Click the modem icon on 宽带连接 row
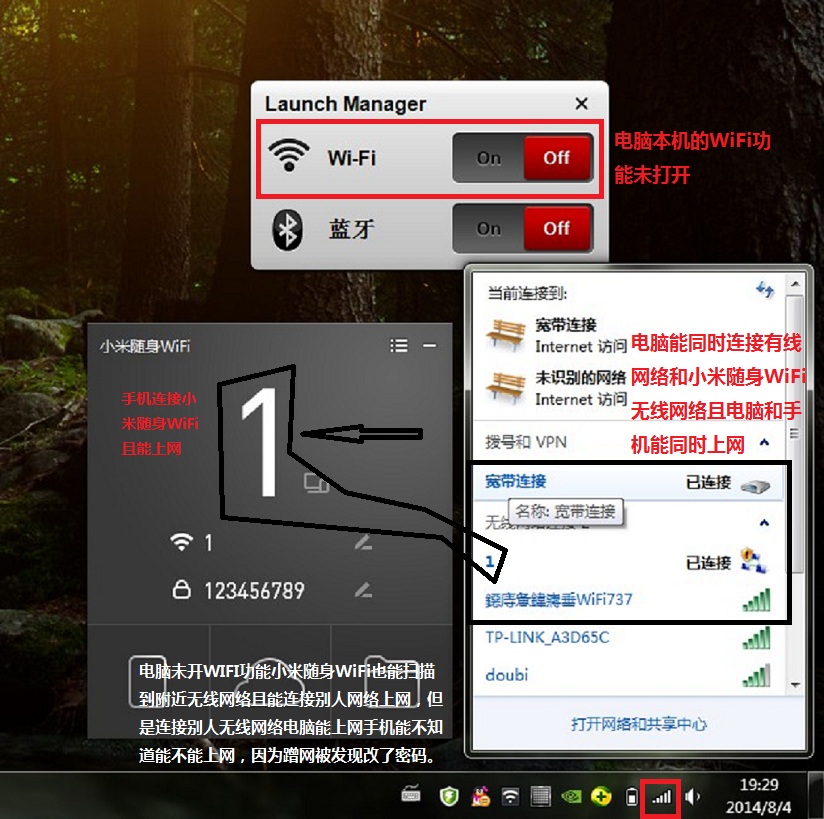This screenshot has width=824, height=819. [x=755, y=485]
